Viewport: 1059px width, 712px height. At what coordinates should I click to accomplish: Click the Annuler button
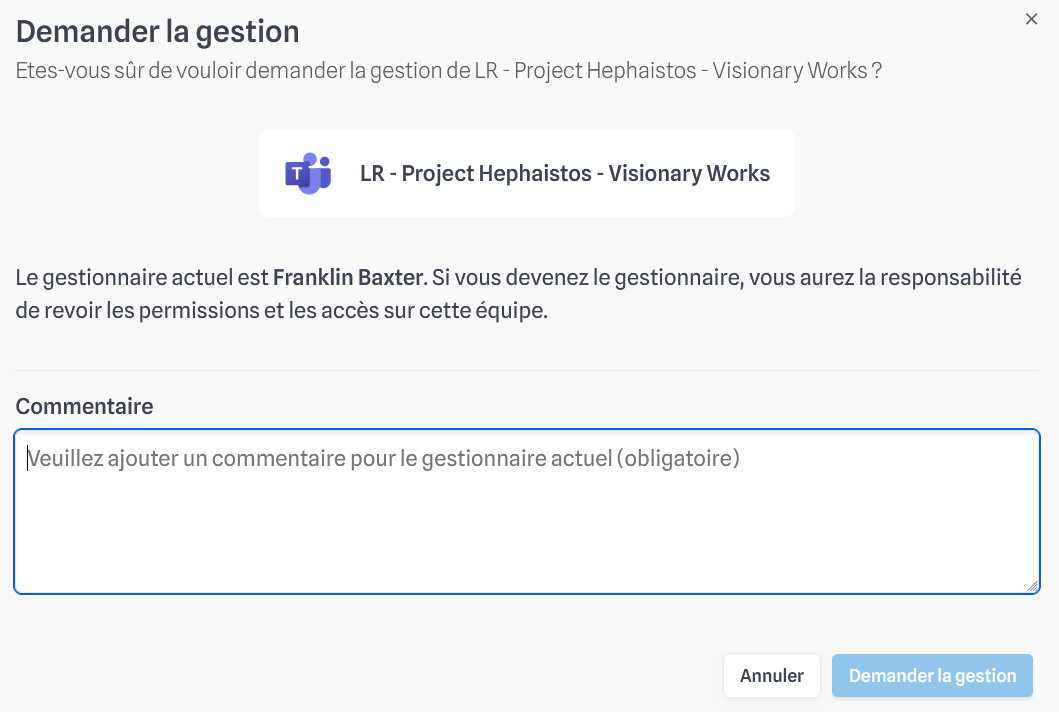(x=771, y=676)
